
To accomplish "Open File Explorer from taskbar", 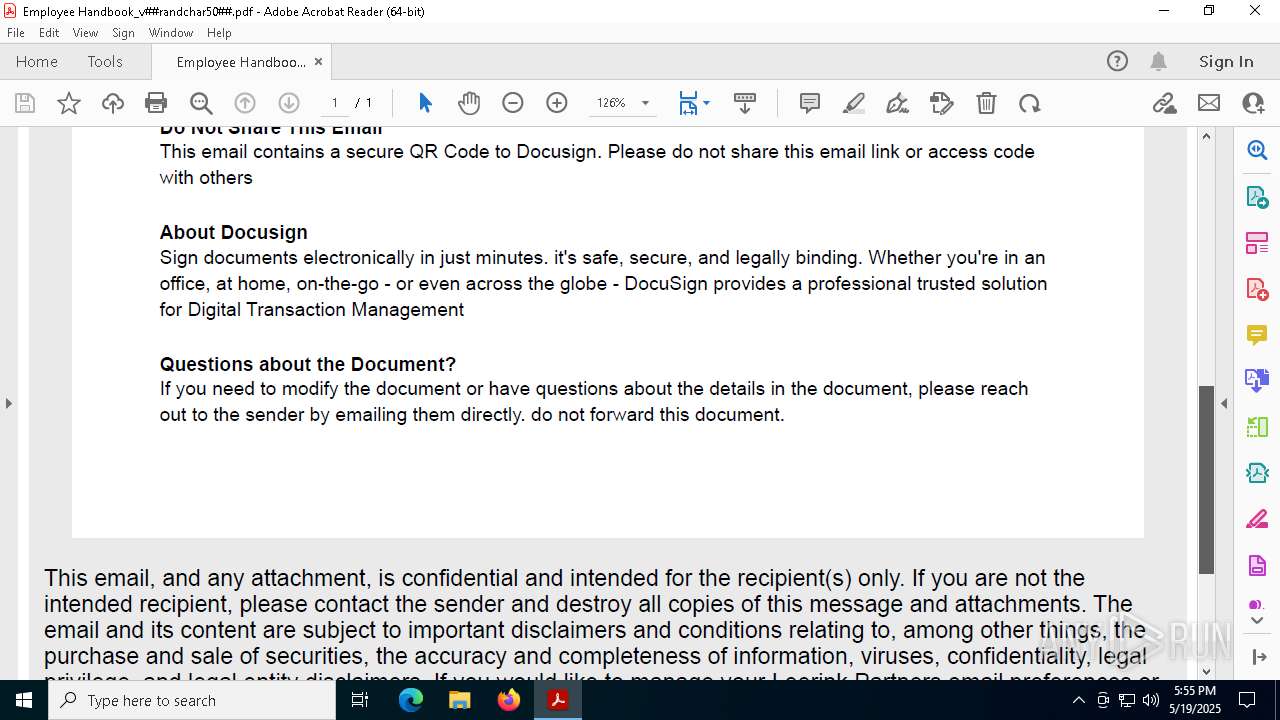I will pyautogui.click(x=460, y=700).
